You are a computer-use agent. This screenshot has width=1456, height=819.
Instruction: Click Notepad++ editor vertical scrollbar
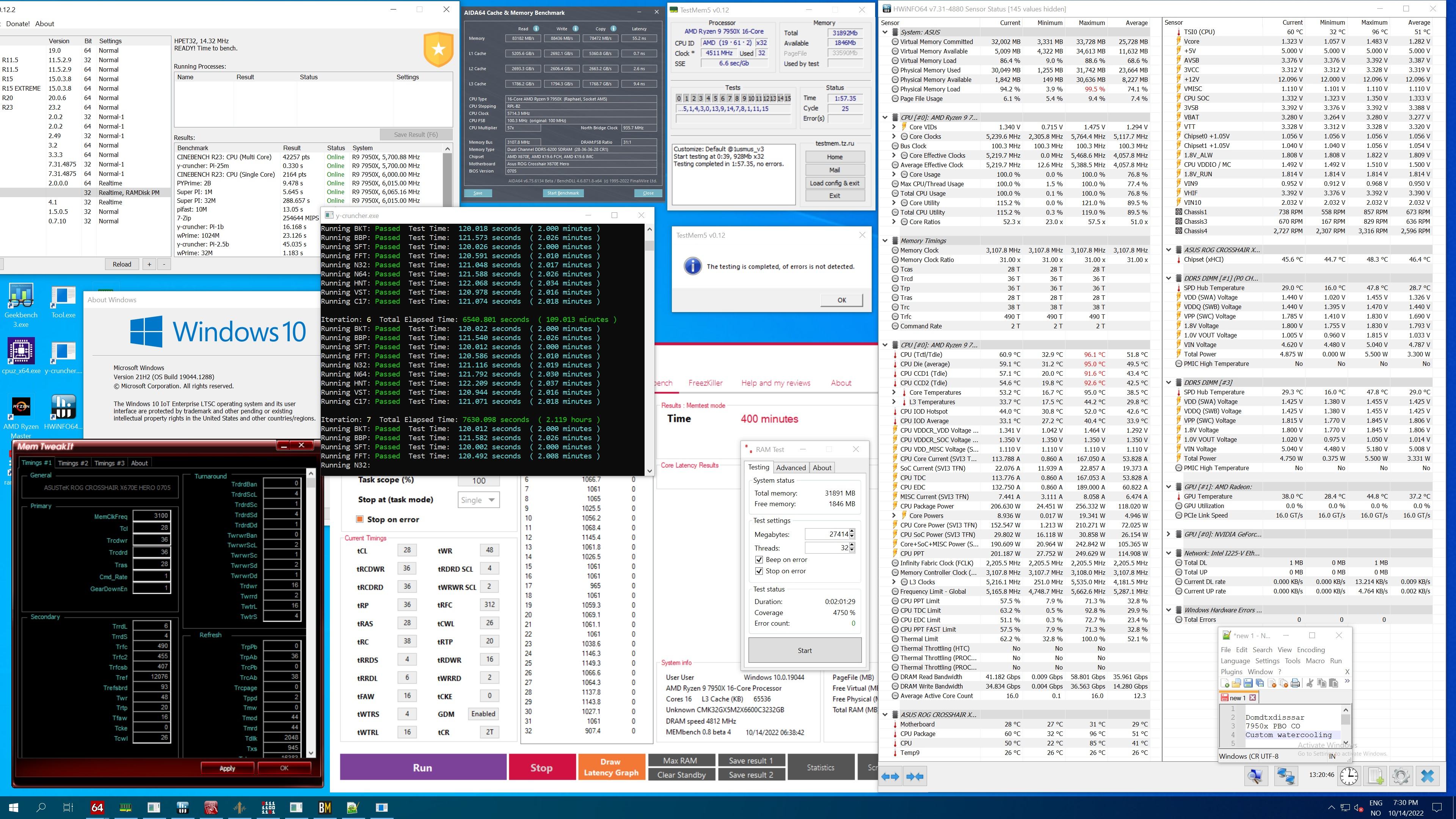1345,726
